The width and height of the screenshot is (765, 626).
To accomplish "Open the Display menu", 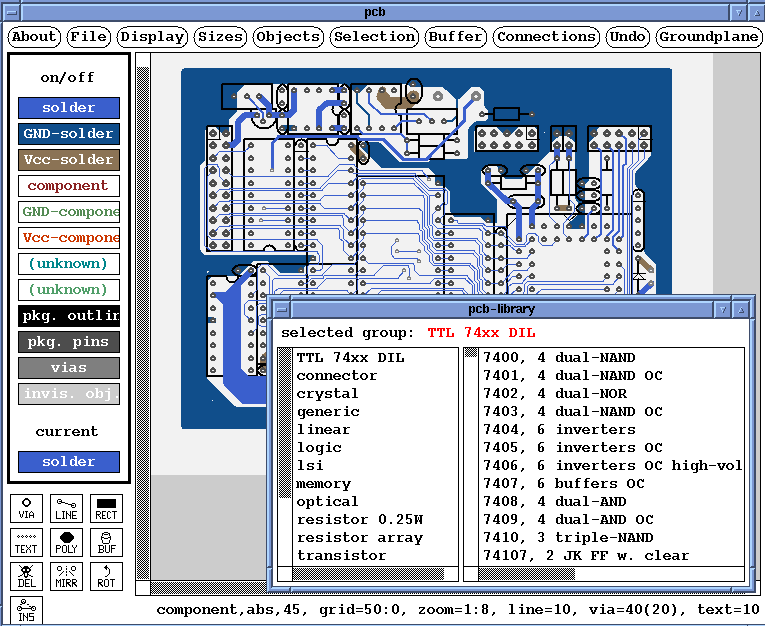I will 153,37.
